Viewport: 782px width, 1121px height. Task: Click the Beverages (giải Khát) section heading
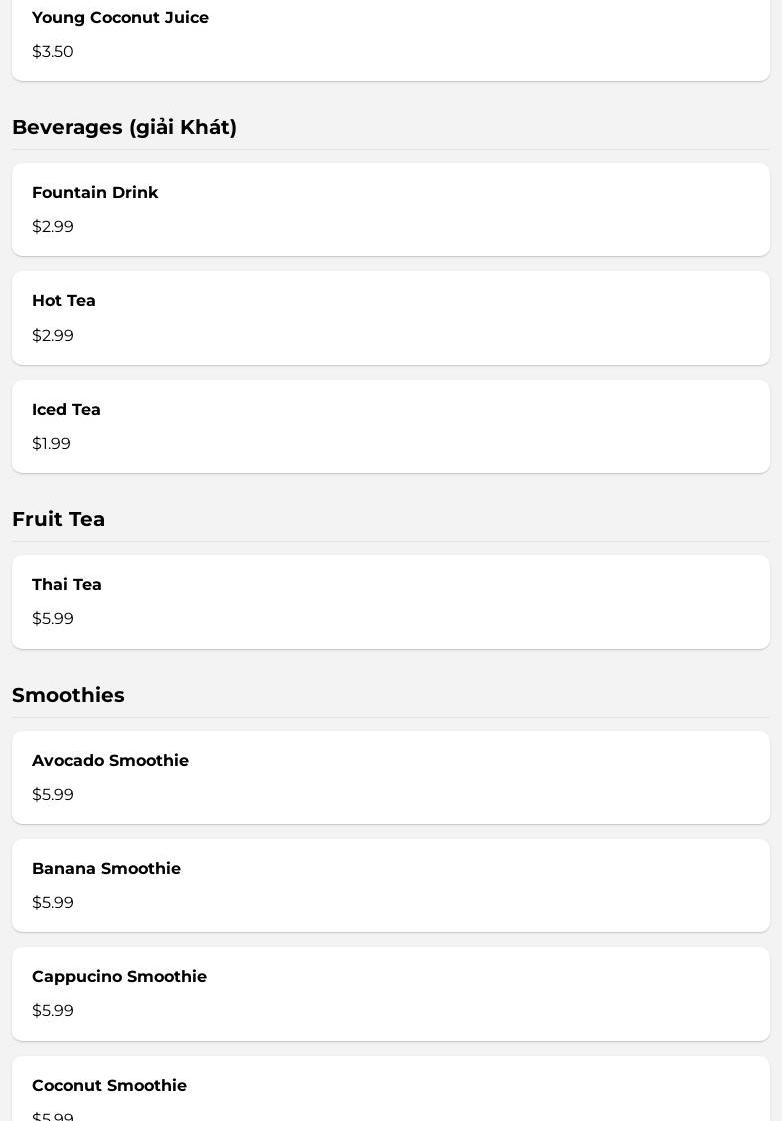click(124, 127)
